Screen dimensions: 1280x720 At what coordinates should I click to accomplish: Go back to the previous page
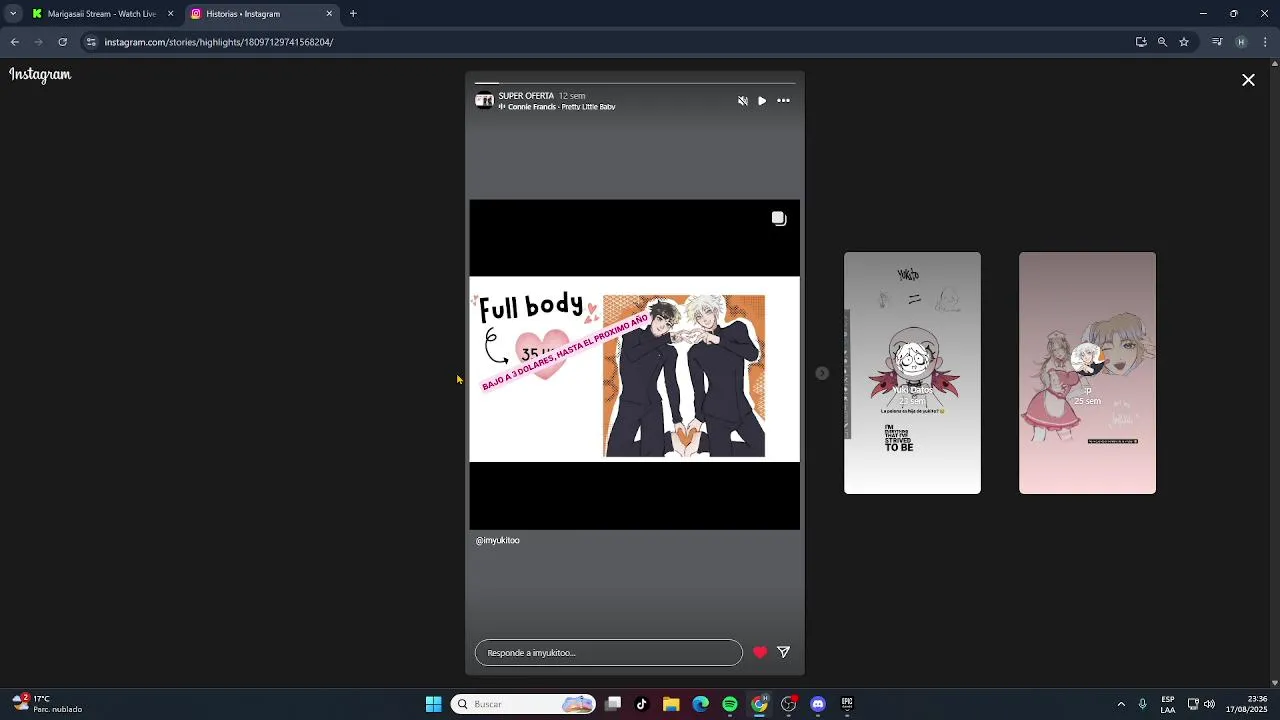(15, 42)
